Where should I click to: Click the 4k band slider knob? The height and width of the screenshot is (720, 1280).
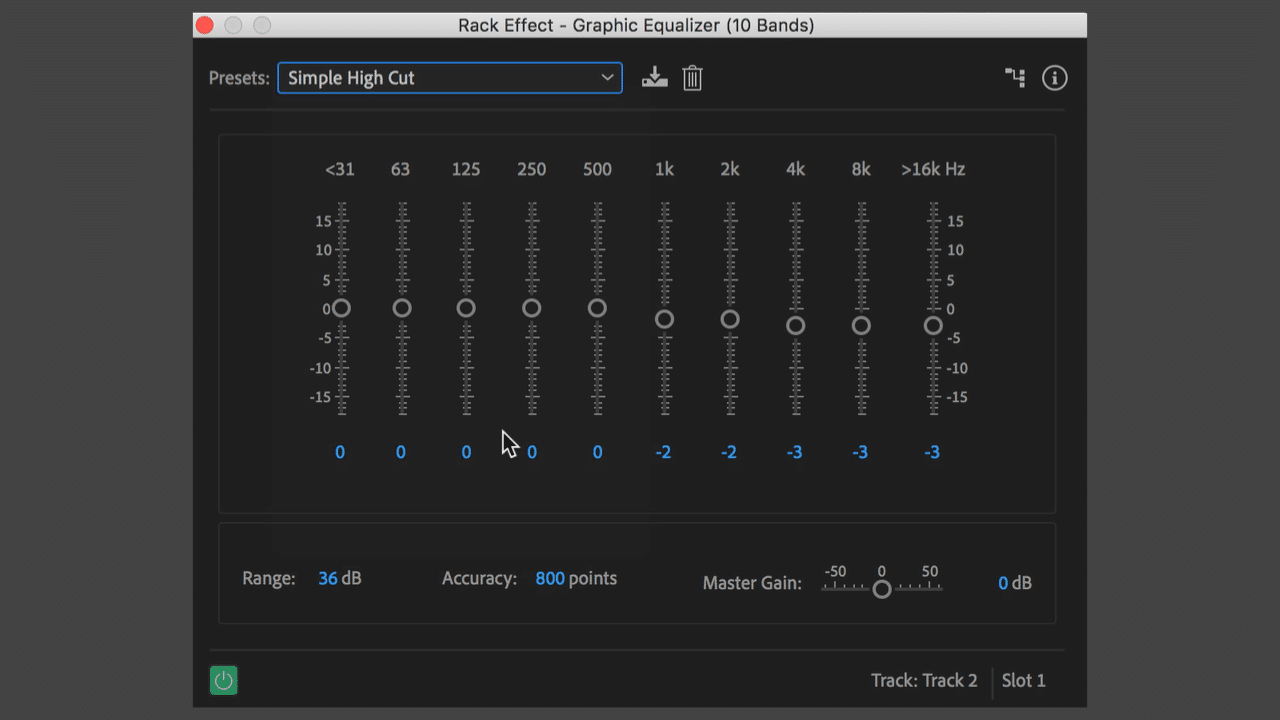(796, 326)
